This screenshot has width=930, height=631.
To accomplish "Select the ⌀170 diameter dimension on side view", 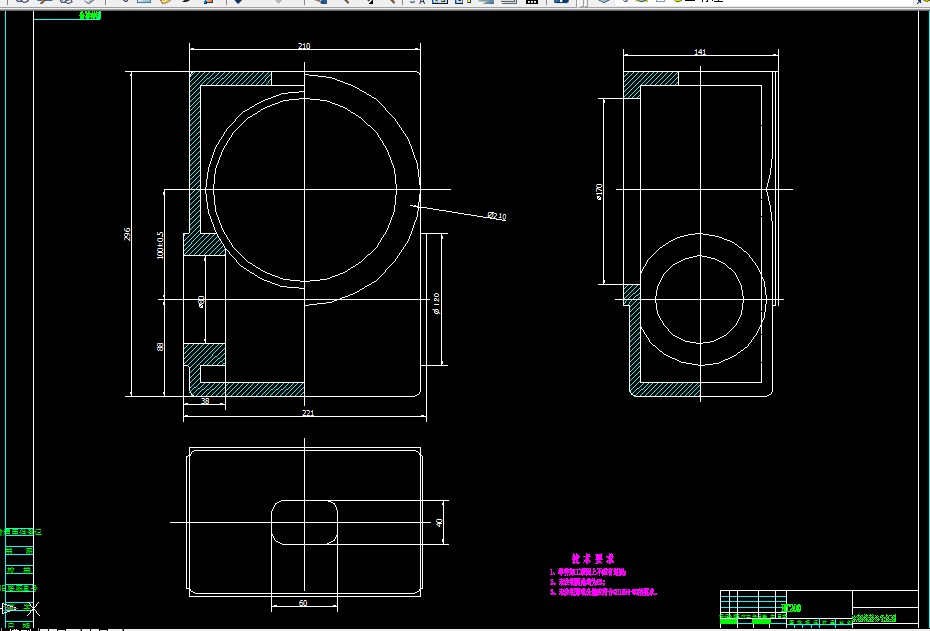I will tap(599, 192).
